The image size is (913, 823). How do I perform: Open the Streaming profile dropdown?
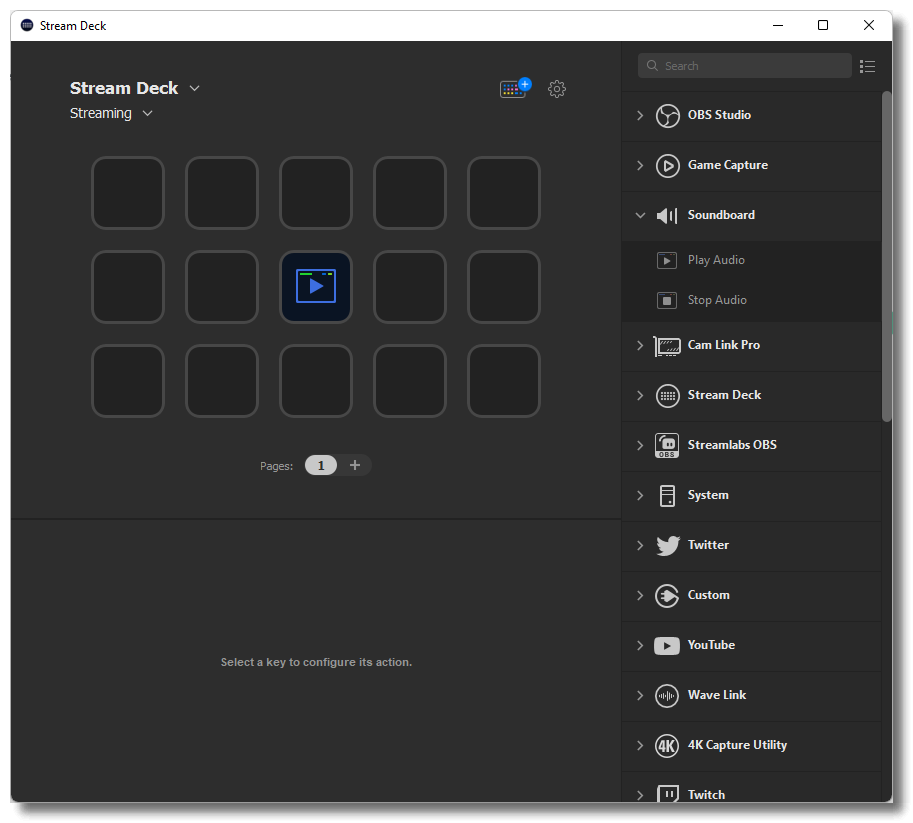pyautogui.click(x=147, y=114)
